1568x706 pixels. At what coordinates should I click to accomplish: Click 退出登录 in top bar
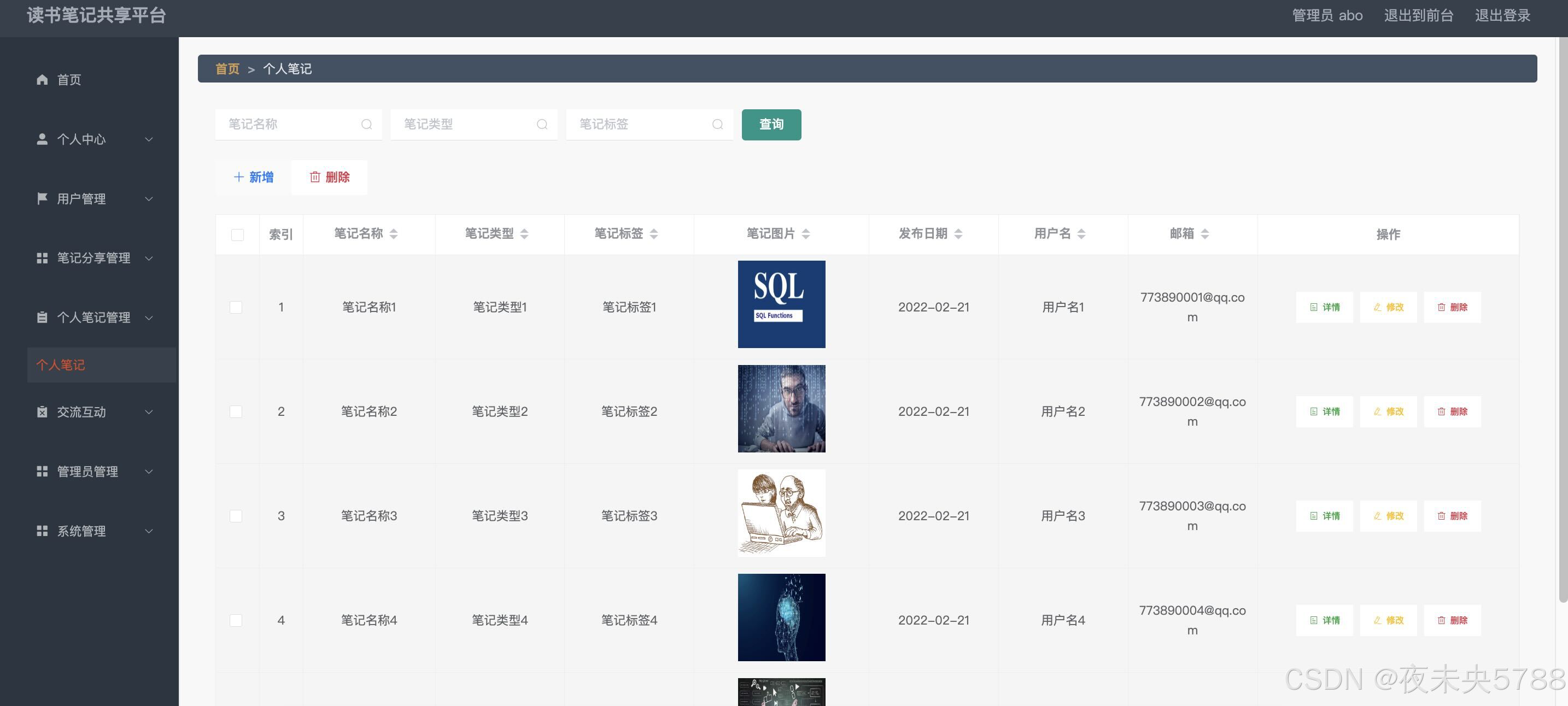point(1502,15)
